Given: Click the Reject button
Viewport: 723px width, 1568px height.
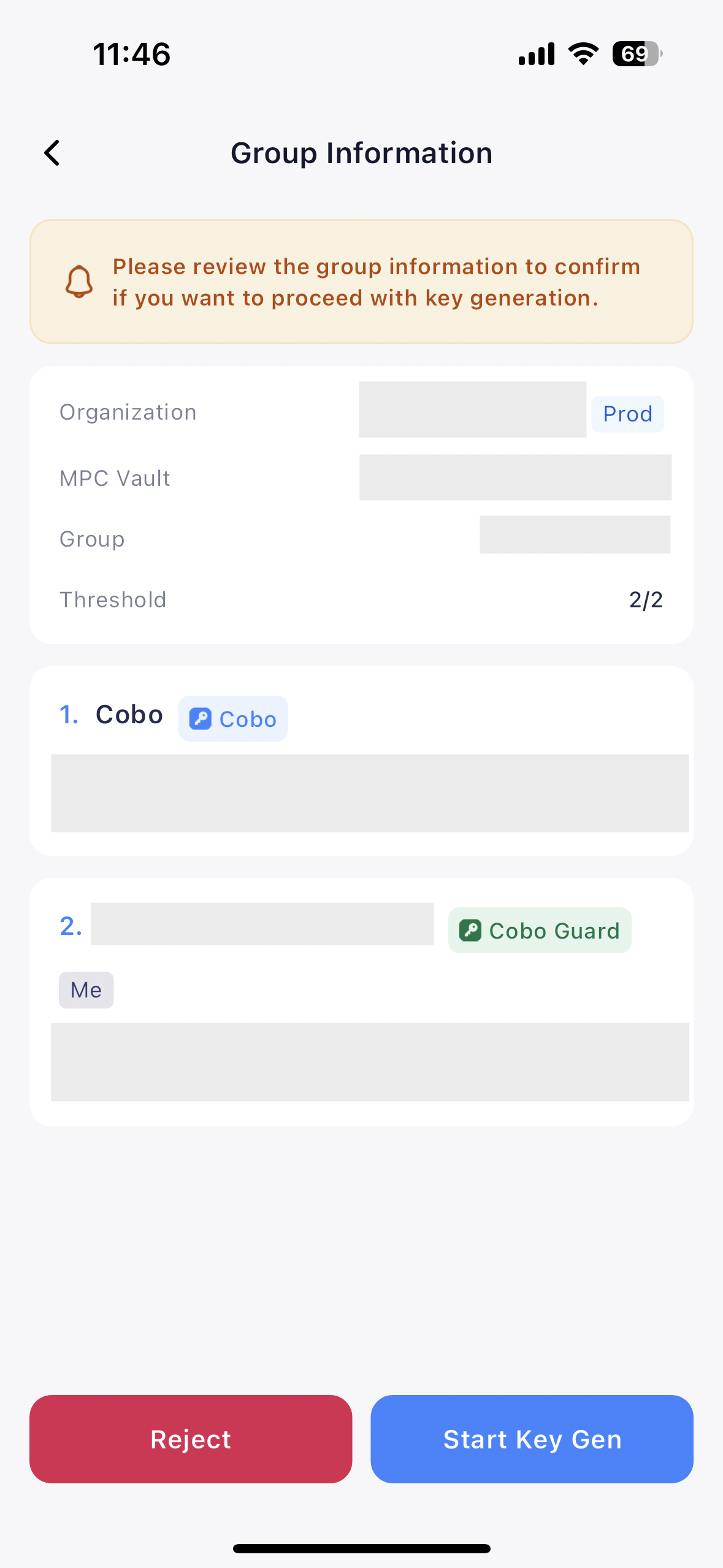Looking at the screenshot, I should pos(191,1439).
